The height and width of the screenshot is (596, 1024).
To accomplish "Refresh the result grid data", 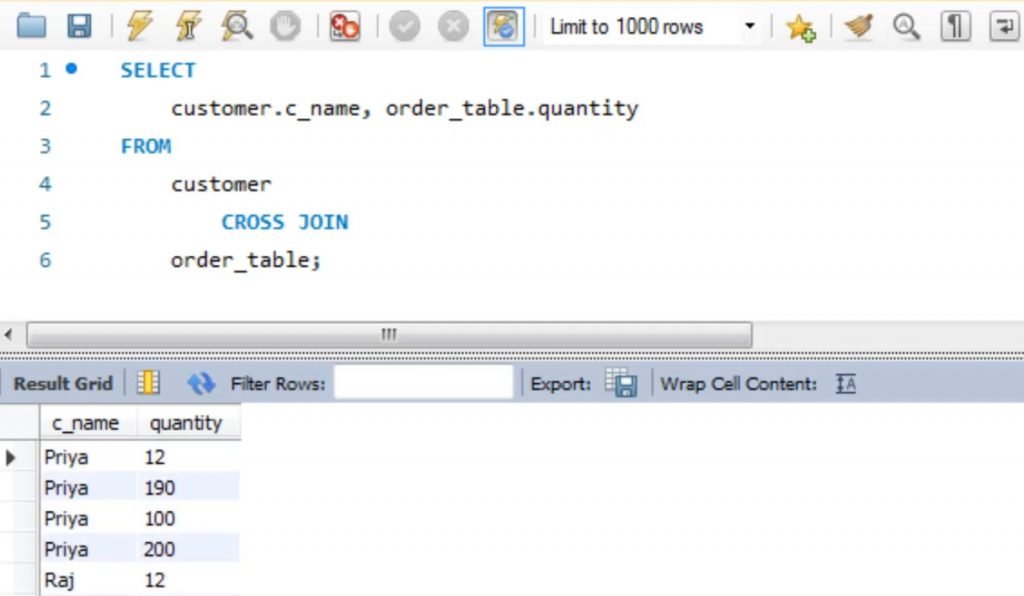I will coord(200,383).
